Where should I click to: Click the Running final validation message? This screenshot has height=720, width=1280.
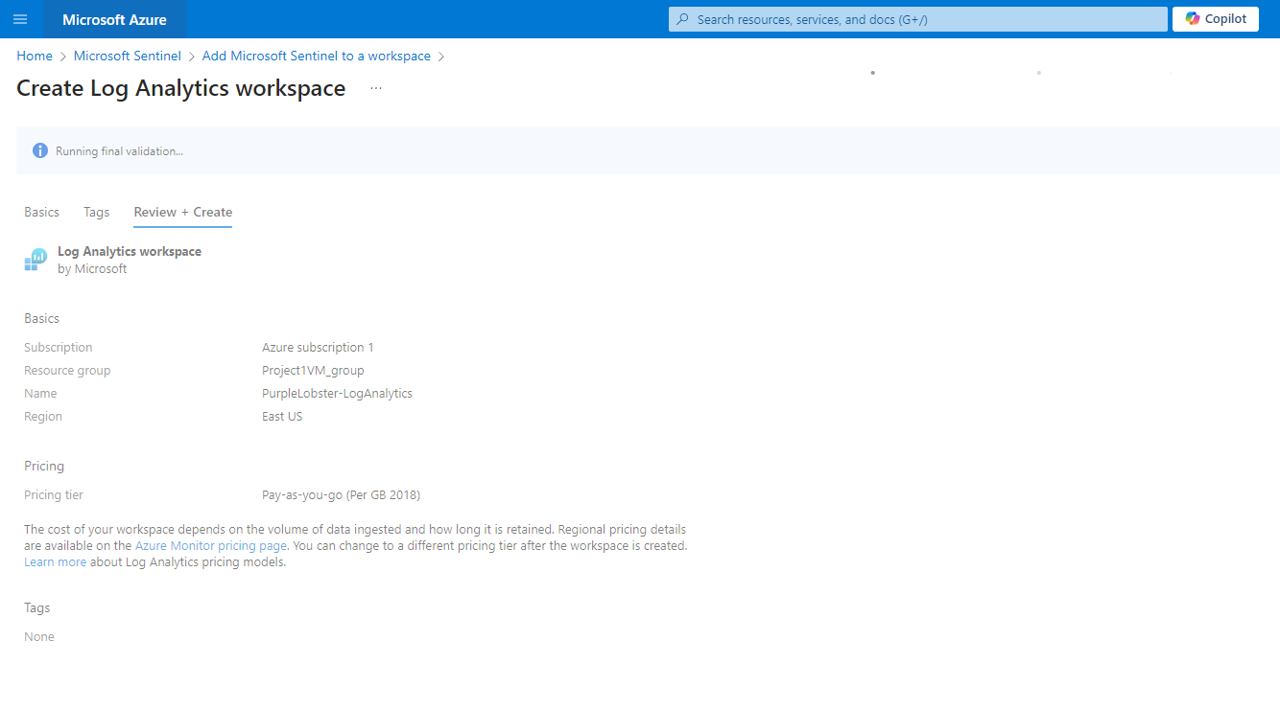click(119, 151)
